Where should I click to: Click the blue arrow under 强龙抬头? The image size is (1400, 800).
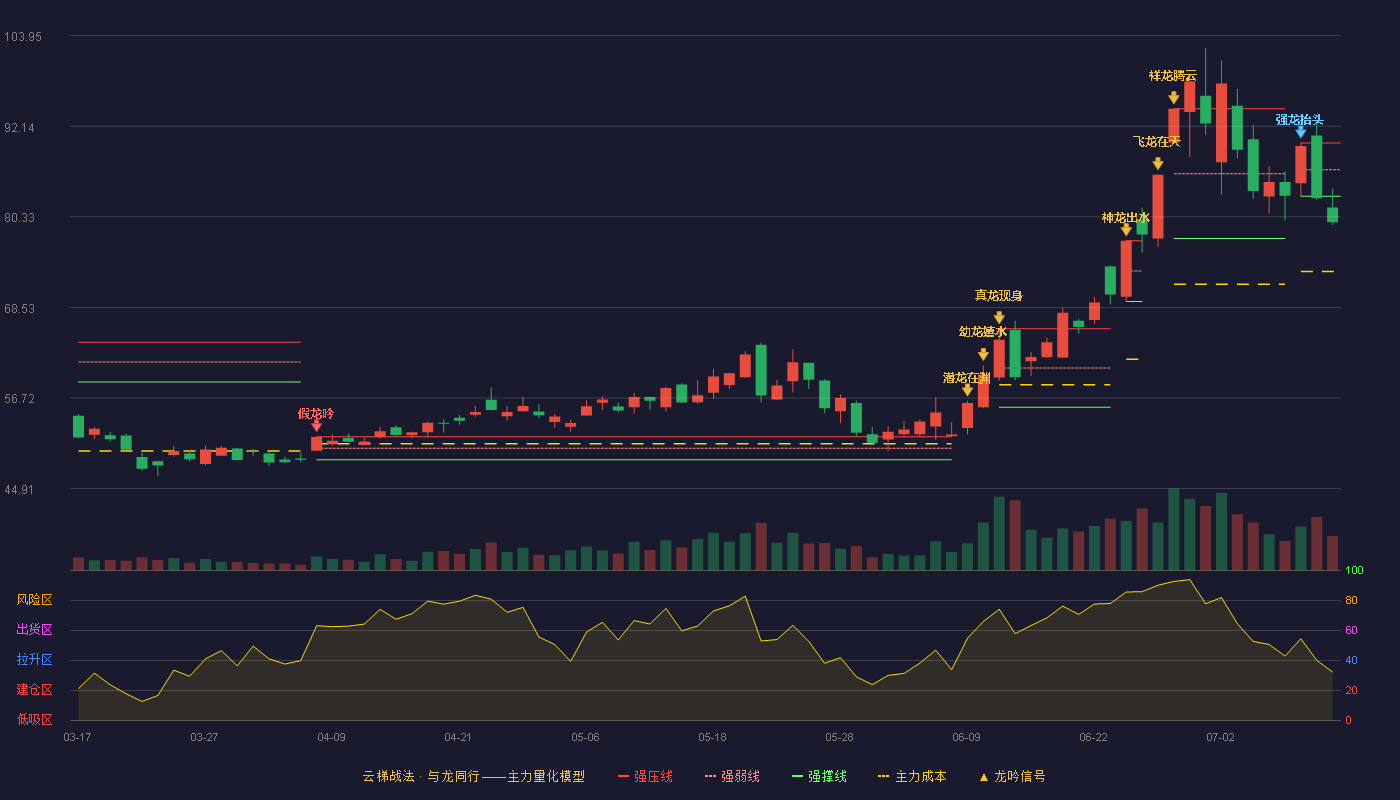(1301, 132)
